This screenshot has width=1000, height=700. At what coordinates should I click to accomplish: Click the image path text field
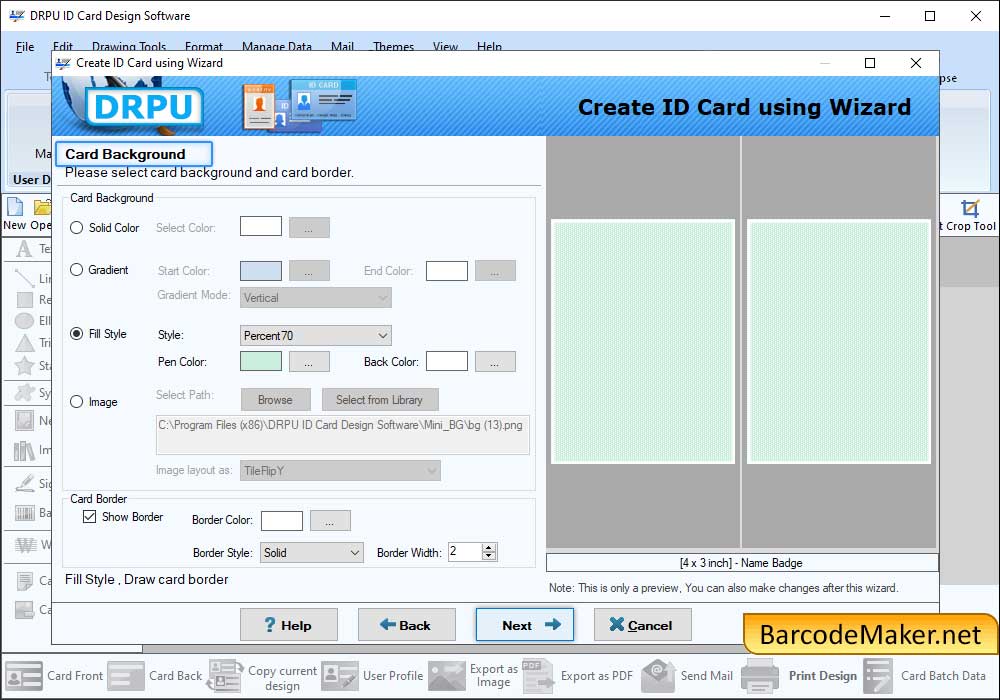point(342,435)
